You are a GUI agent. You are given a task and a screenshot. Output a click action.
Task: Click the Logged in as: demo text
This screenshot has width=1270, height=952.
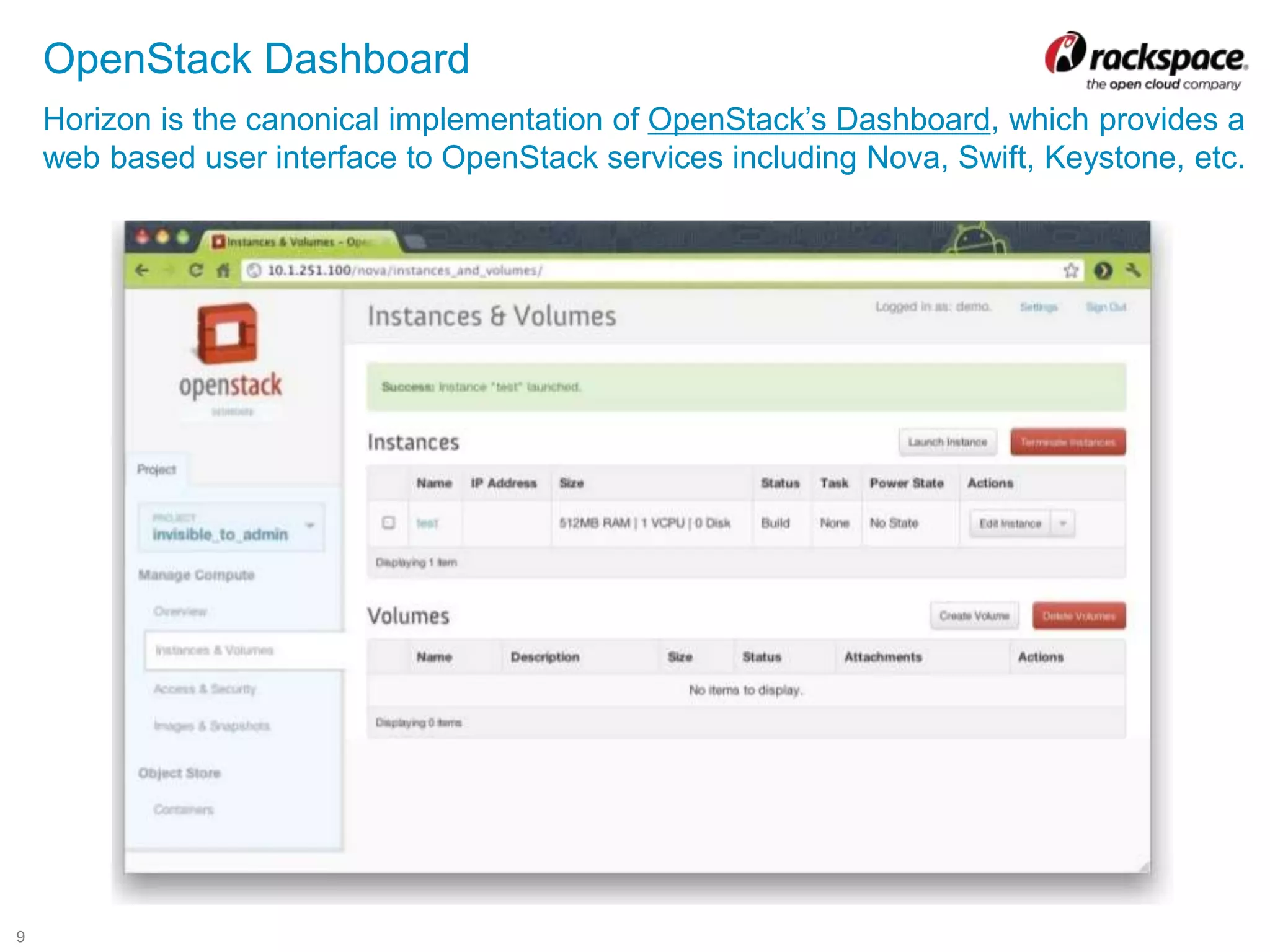933,307
